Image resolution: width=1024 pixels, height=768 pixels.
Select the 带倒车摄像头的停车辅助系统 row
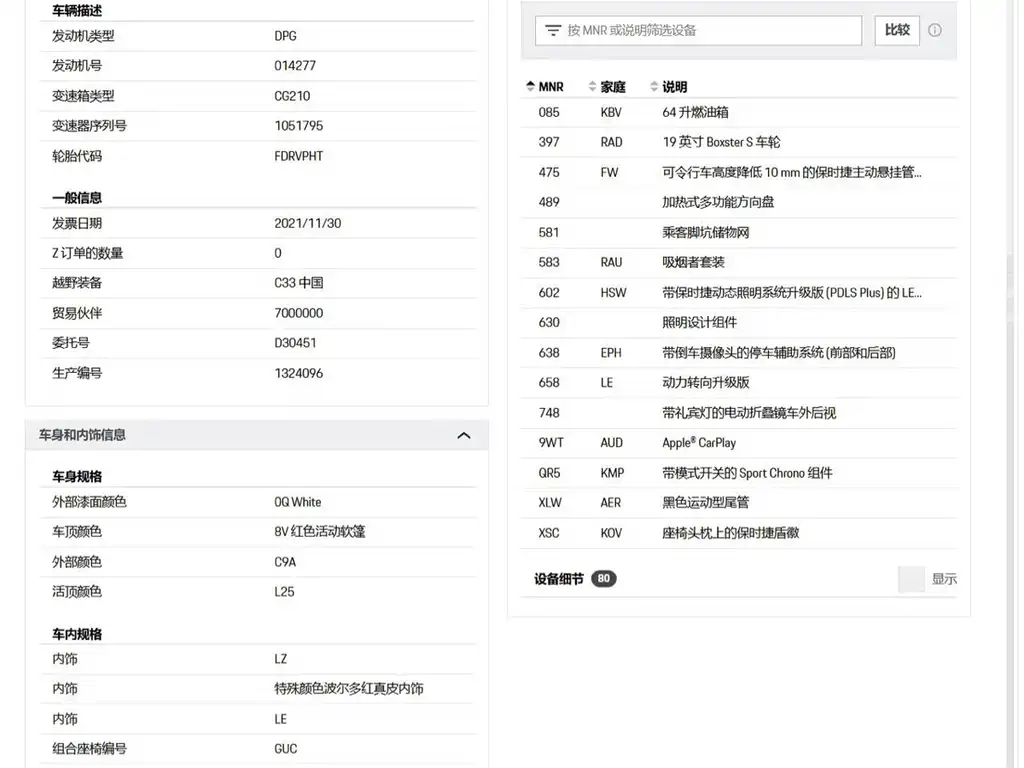tap(739, 353)
